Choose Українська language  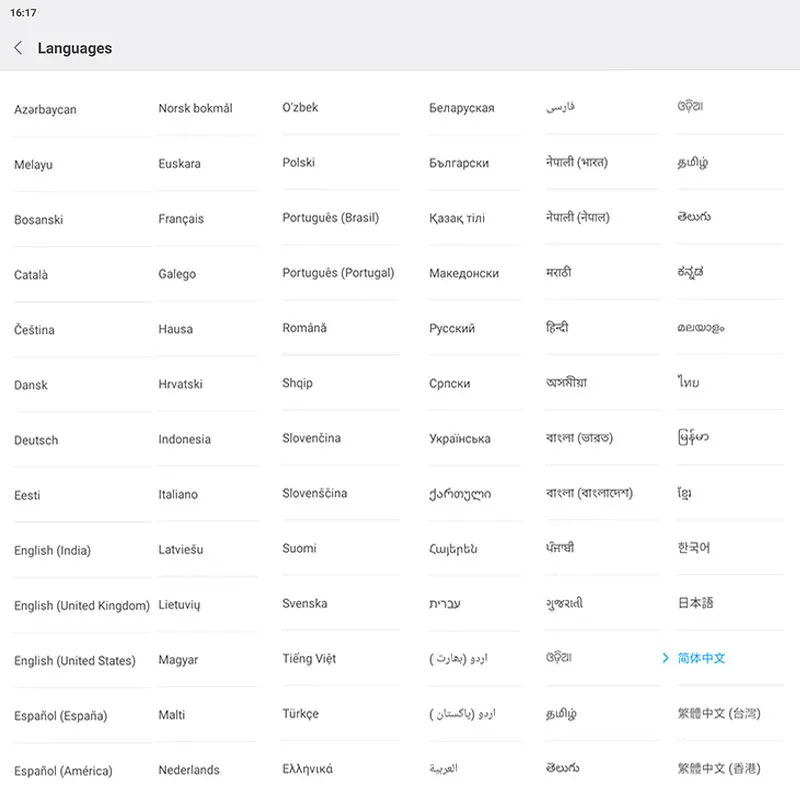click(460, 439)
